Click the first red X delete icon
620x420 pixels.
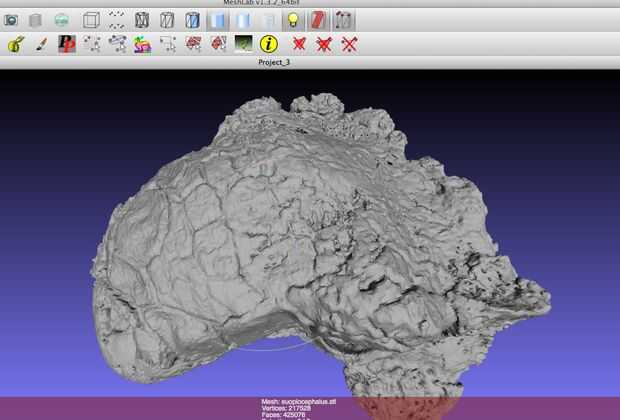[298, 44]
